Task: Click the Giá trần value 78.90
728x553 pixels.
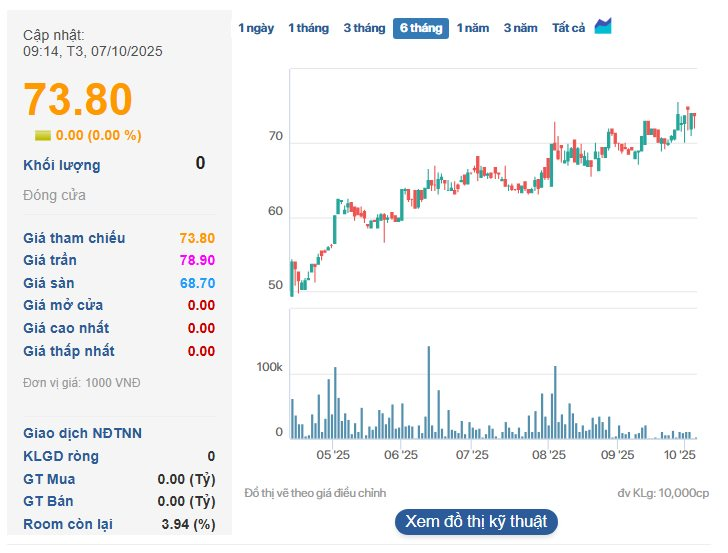Action: pyautogui.click(x=197, y=260)
